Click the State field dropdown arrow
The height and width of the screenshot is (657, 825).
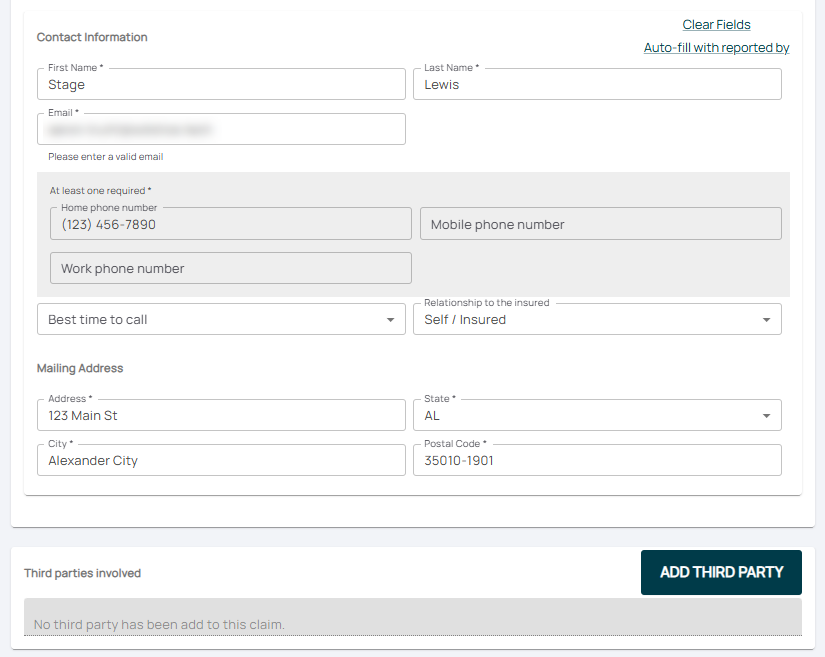point(766,416)
